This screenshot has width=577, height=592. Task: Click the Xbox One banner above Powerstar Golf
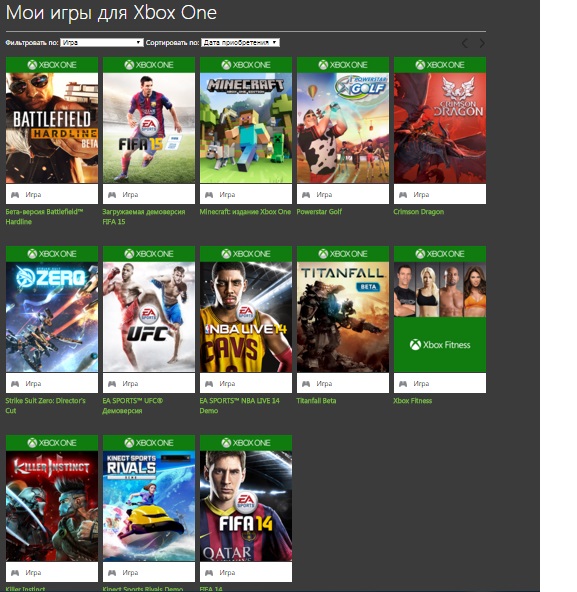(x=343, y=65)
